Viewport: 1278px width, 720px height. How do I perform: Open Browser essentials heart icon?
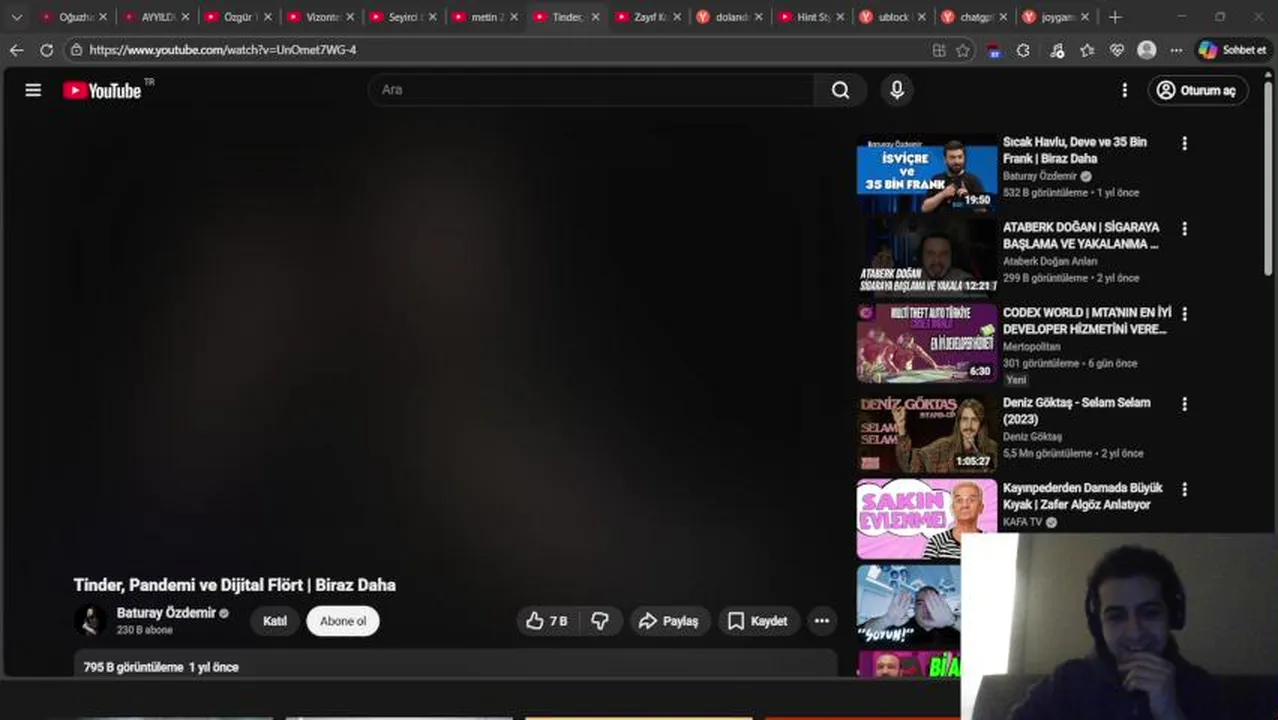(x=1117, y=50)
